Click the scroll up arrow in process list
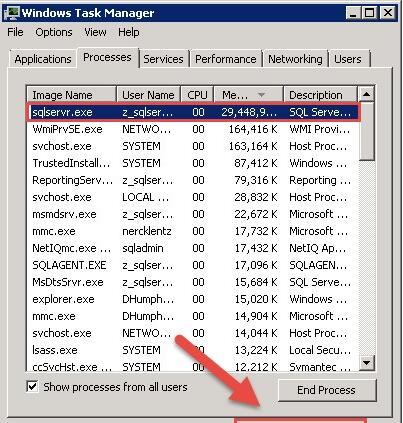Viewport: 403px width, 423px height. tap(366, 94)
